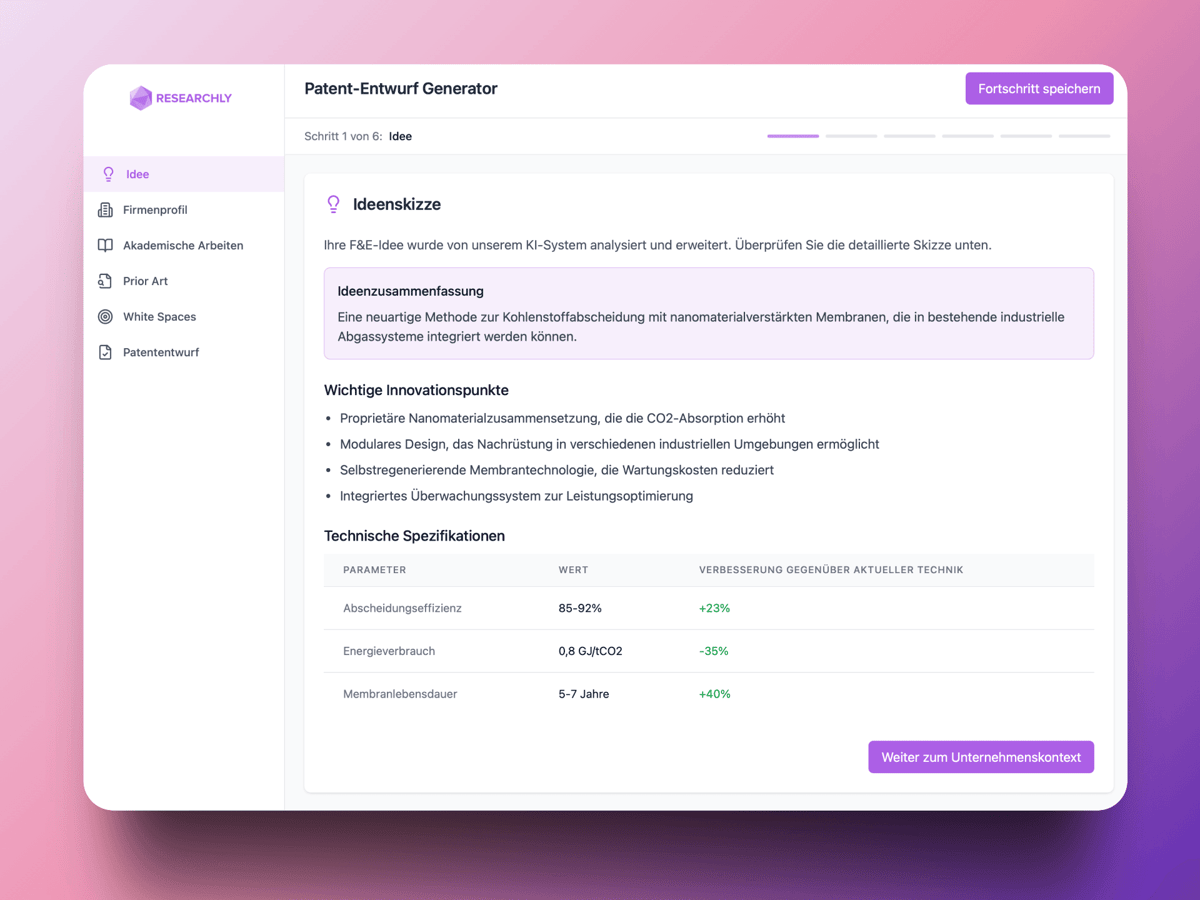Viewport: 1200px width, 900px height.
Task: Select White Spaces in the sidebar
Action: [x=159, y=317]
